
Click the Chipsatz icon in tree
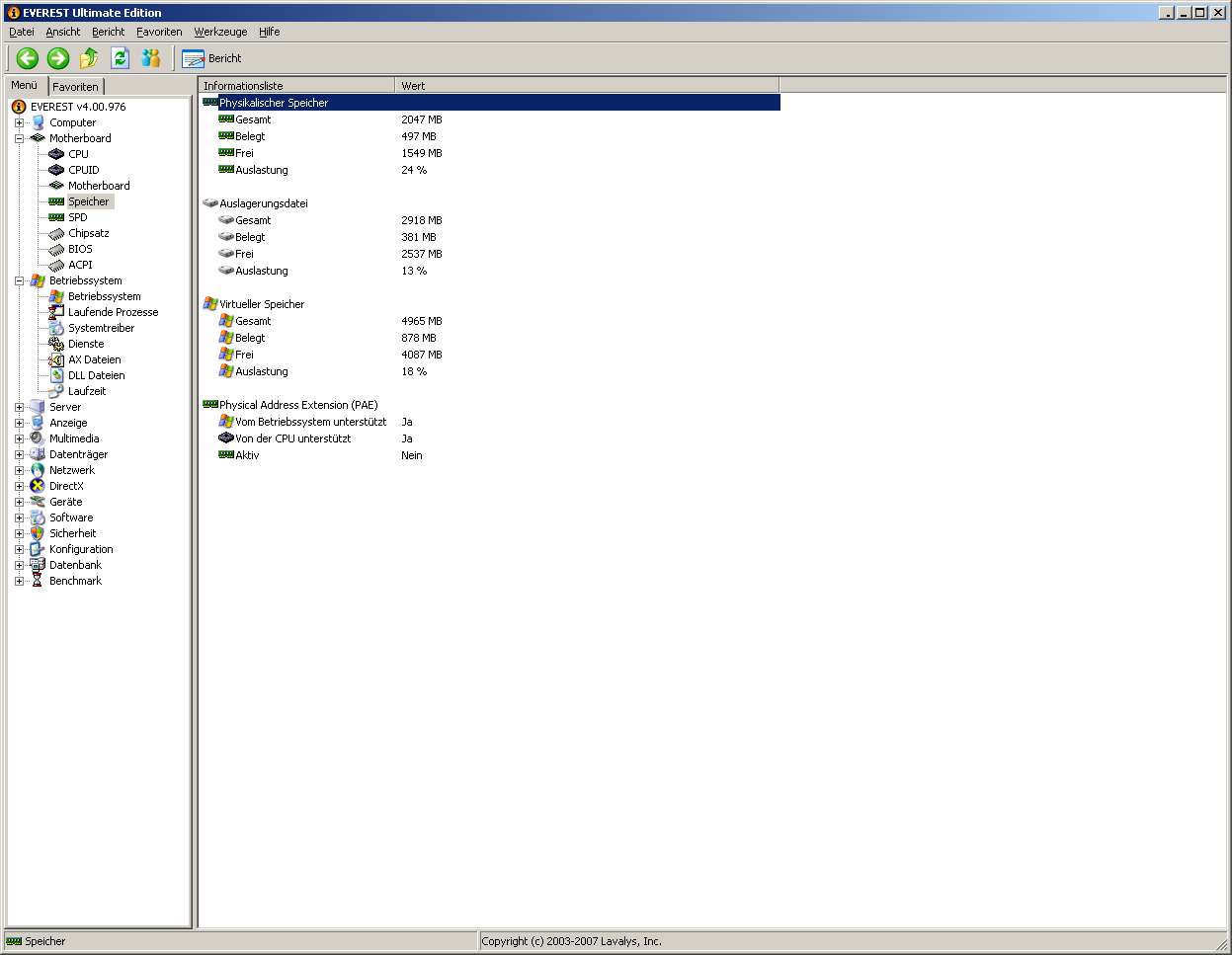click(x=56, y=233)
